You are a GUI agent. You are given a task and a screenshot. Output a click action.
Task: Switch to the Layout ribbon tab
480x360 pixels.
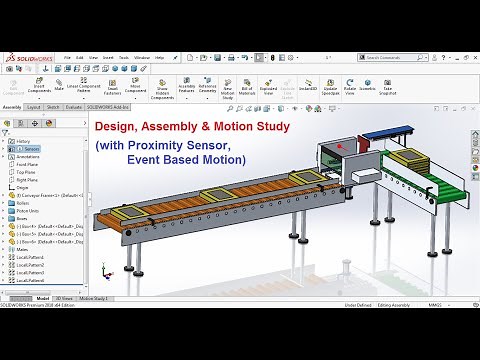pos(33,107)
